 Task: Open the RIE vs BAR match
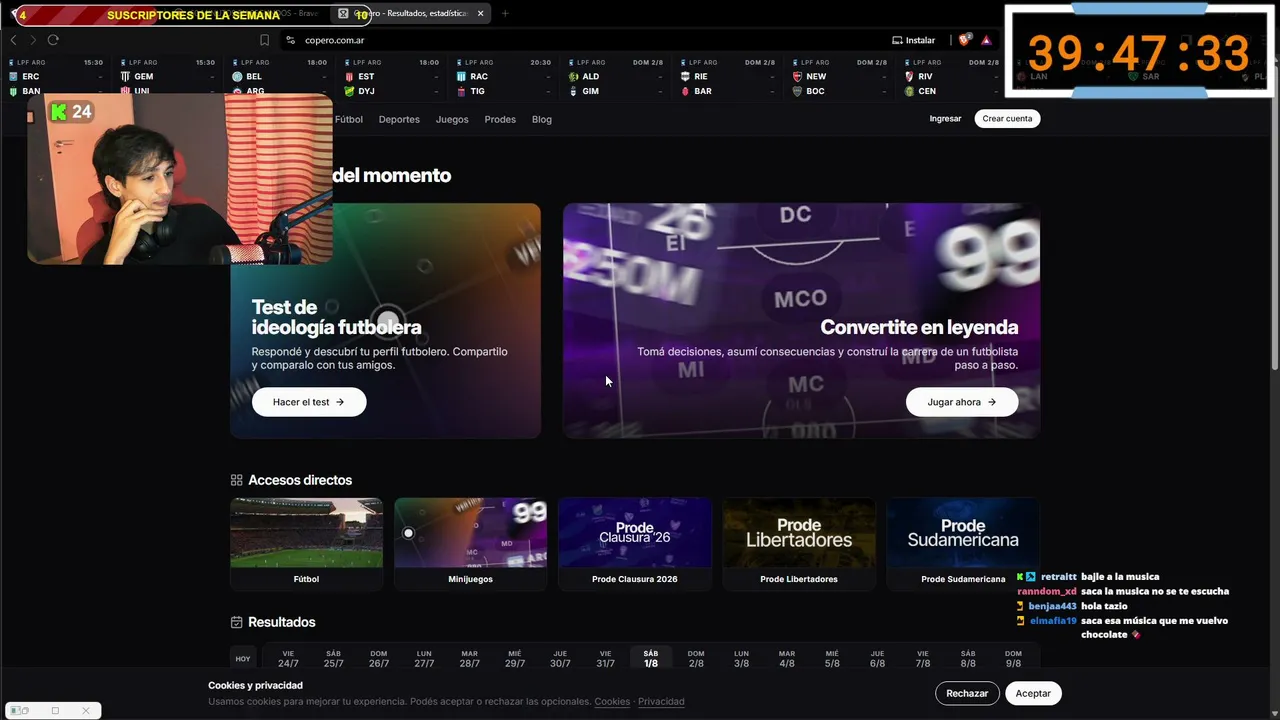pyautogui.click(x=727, y=77)
